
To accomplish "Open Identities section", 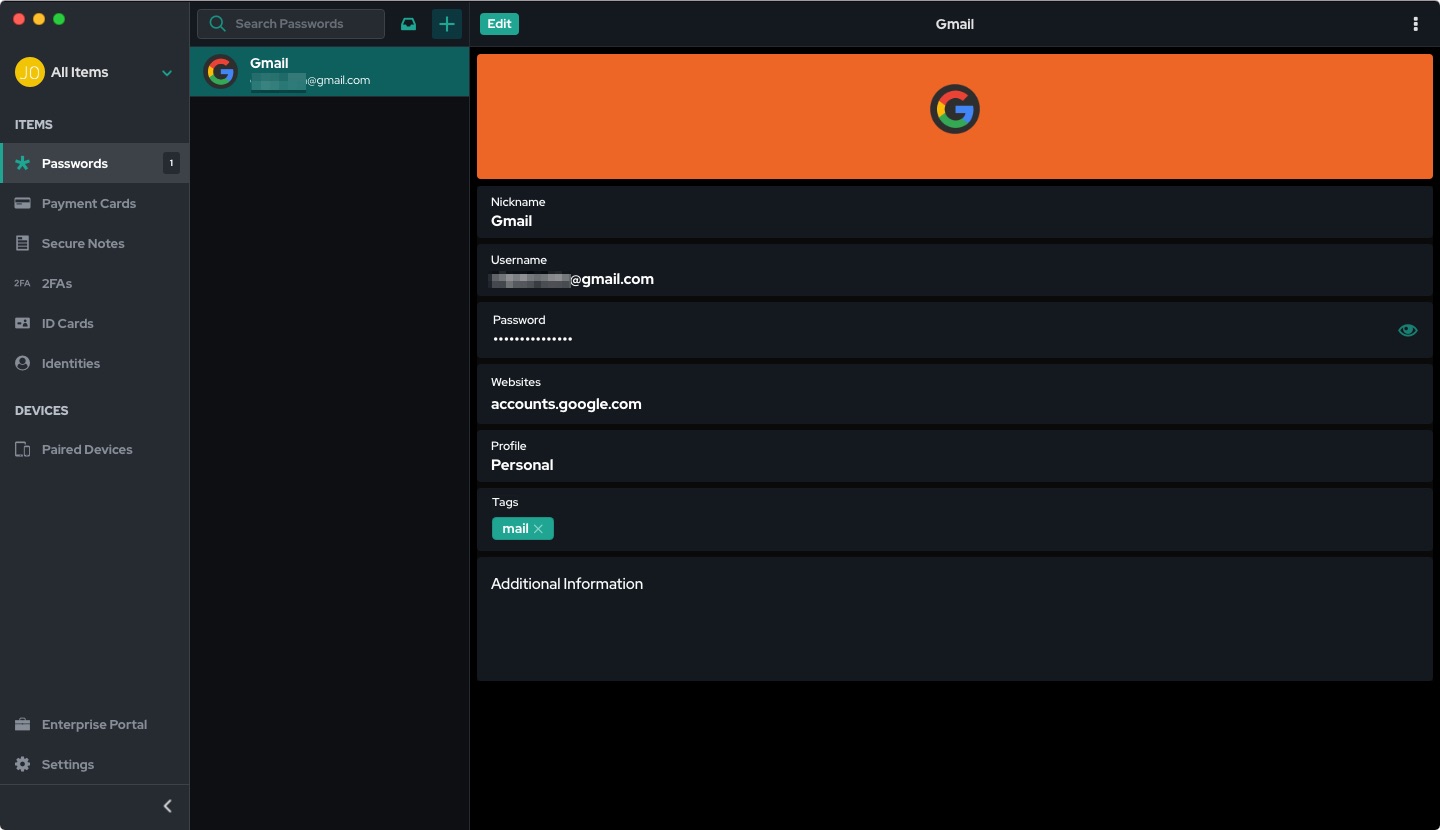I will pos(95,363).
